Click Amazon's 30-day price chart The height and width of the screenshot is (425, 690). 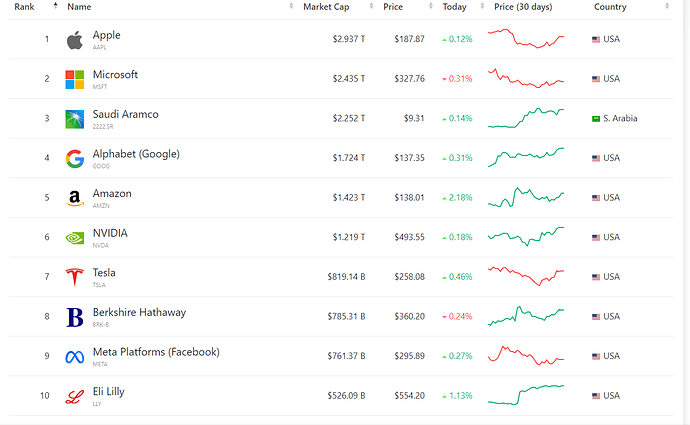tap(526, 198)
